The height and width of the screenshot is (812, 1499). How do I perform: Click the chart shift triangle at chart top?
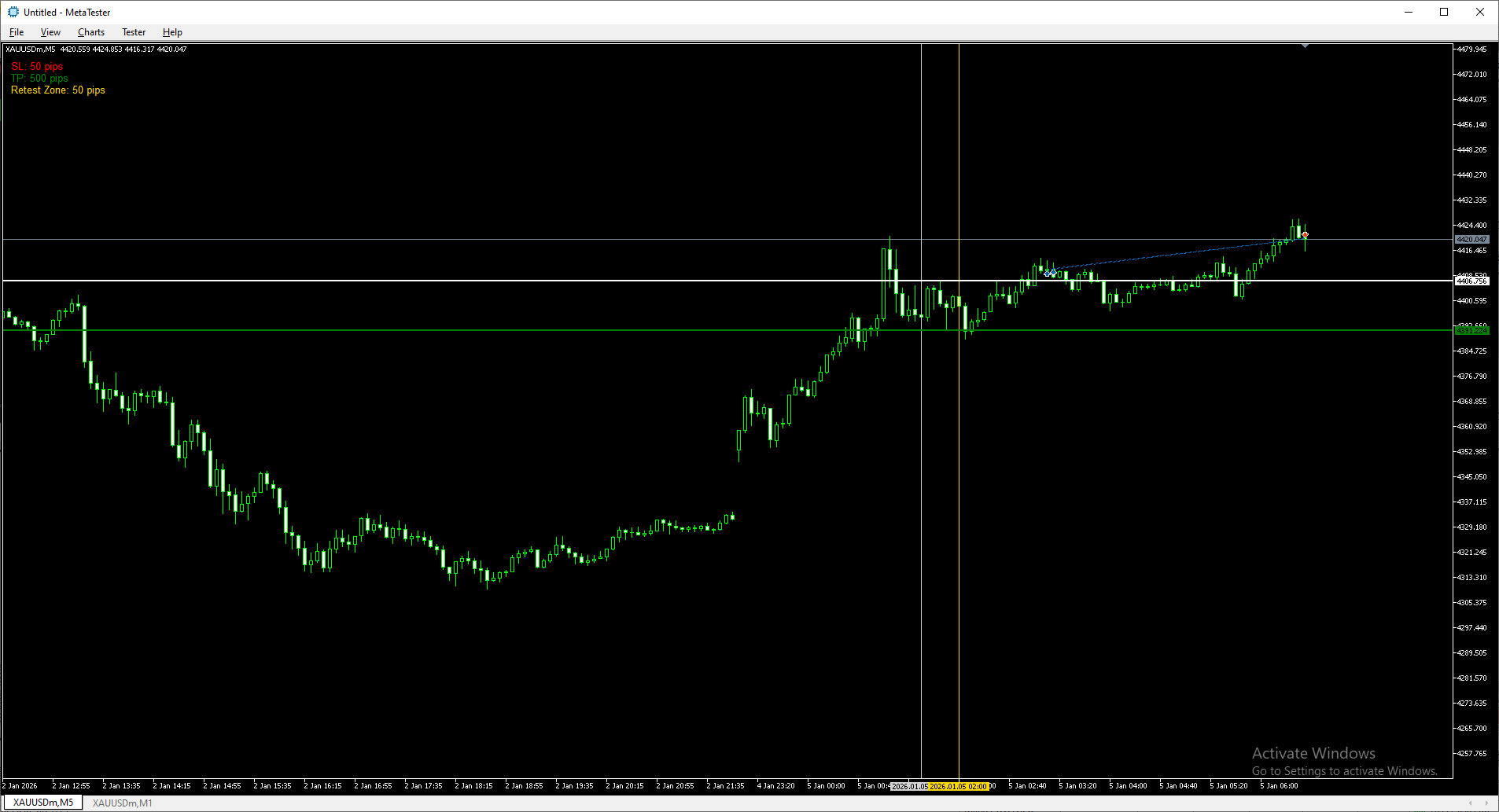(1305, 46)
